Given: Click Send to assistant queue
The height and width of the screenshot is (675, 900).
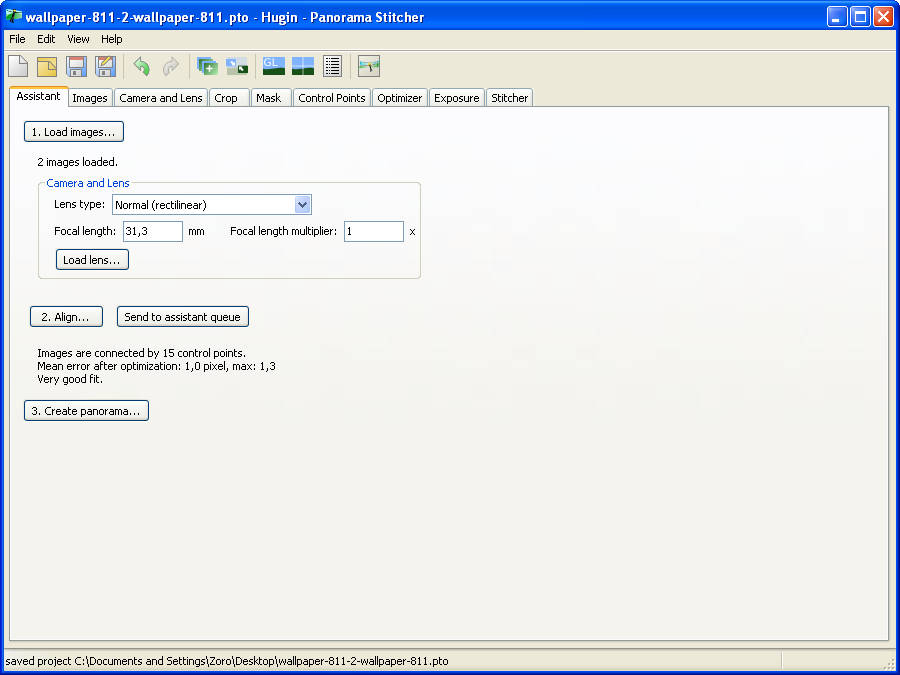Looking at the screenshot, I should [183, 317].
